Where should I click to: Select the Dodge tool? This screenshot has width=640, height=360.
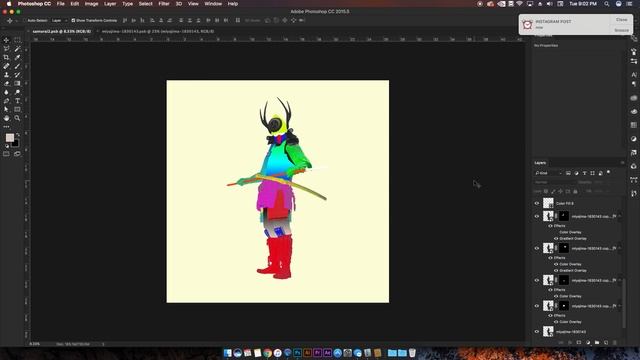coord(17,92)
